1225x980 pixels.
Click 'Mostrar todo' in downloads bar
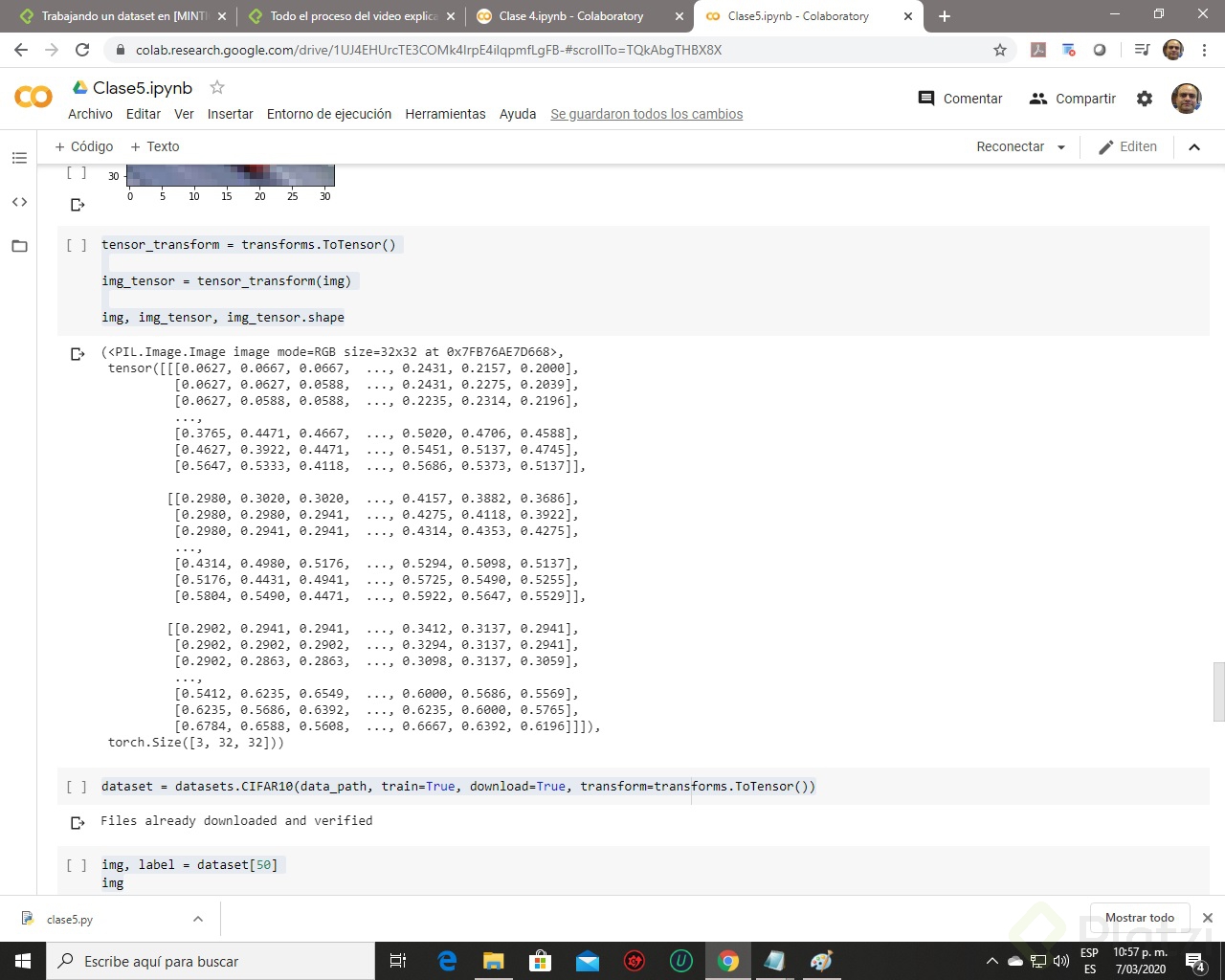[x=1140, y=918]
